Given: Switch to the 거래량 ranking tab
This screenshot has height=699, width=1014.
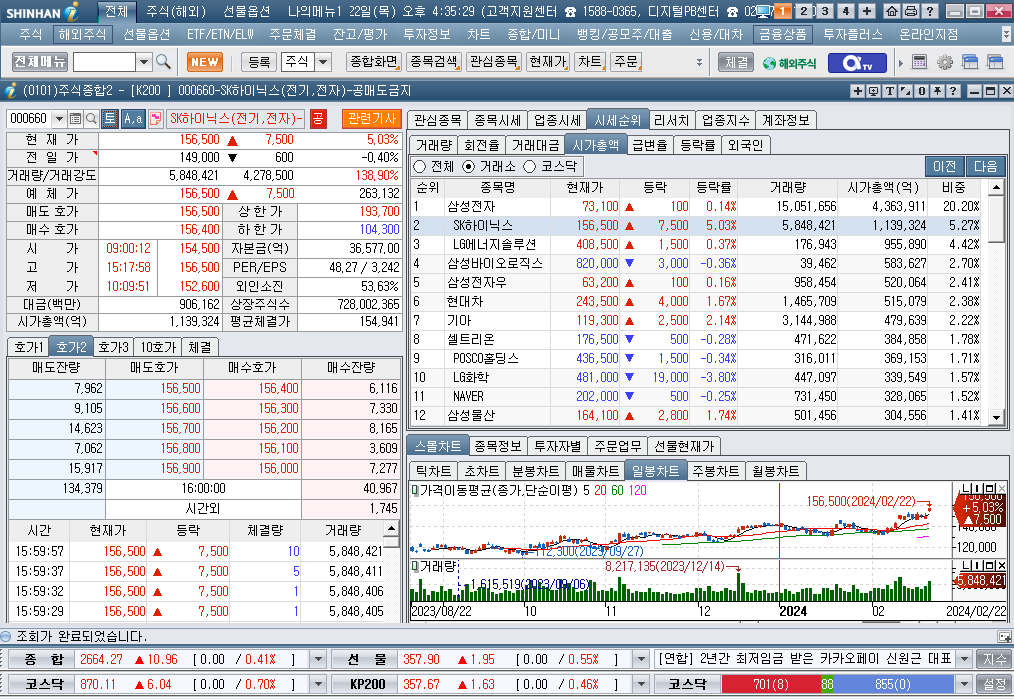Looking at the screenshot, I should coord(433,145).
